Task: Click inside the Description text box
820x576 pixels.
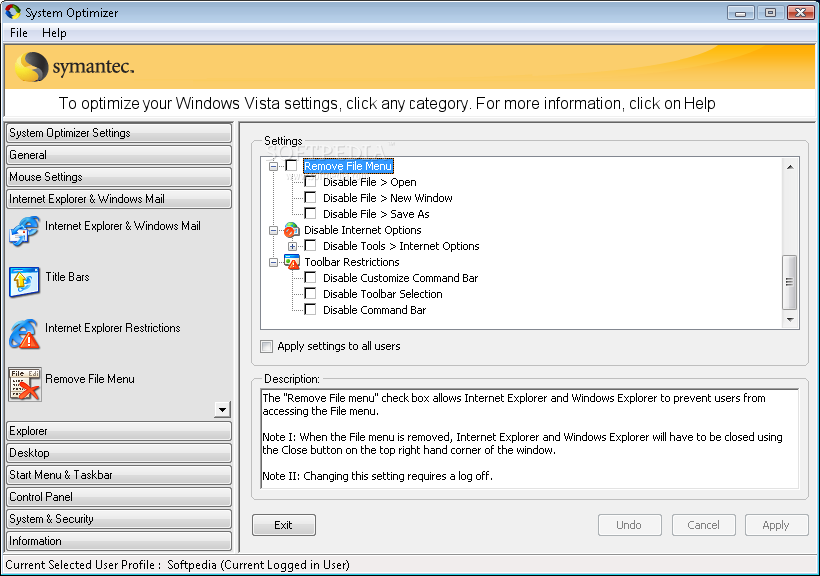Action: [530, 438]
